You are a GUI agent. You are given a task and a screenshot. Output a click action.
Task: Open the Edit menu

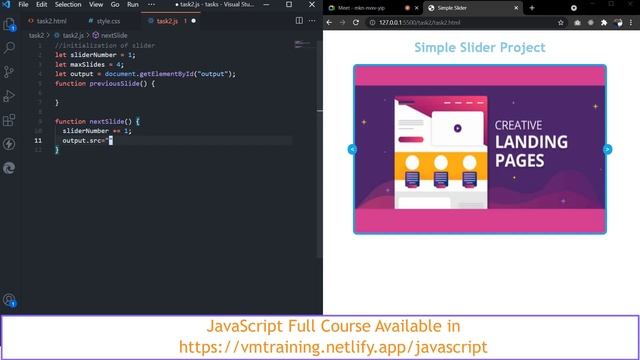[x=41, y=4]
